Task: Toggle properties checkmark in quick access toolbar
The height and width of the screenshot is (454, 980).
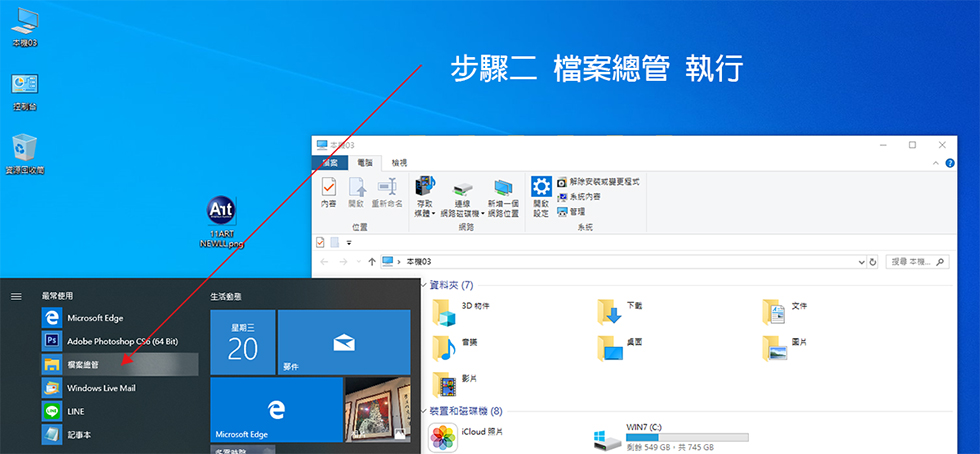Action: (320, 242)
